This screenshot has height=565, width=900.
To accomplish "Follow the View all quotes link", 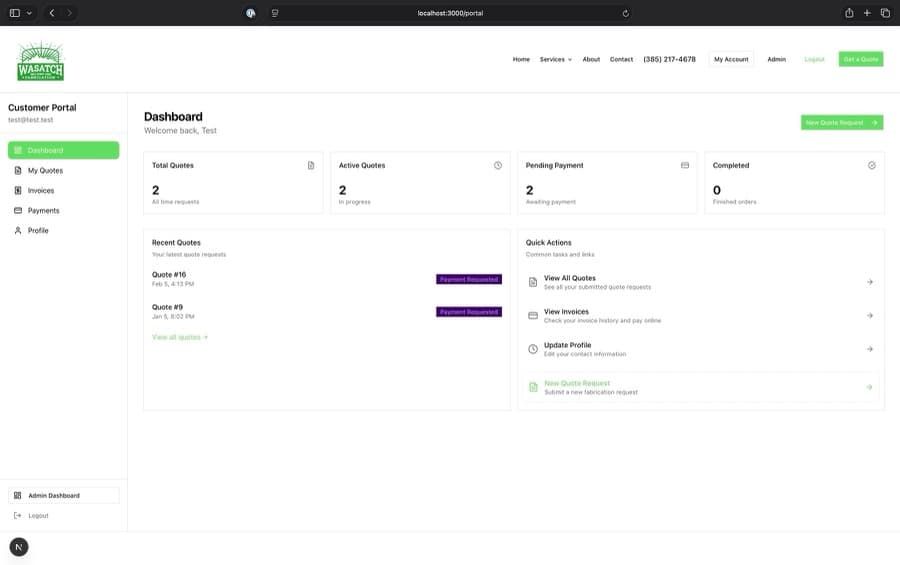I will coord(180,337).
